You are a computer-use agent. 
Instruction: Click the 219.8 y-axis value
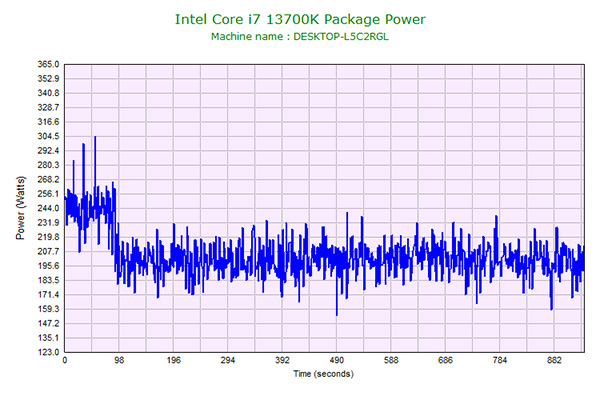(48, 237)
